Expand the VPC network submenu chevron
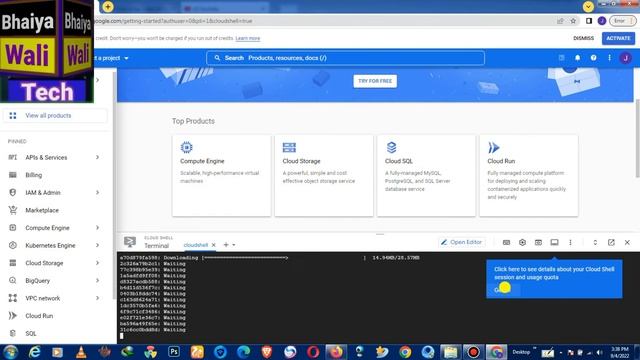This screenshot has width=640, height=360. pyautogui.click(x=97, y=298)
